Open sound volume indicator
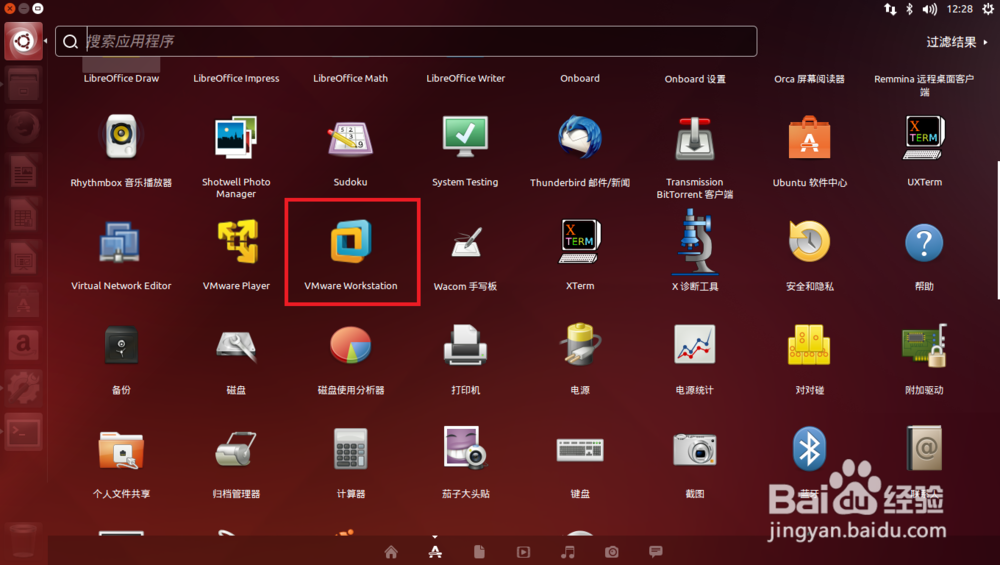Viewport: 1000px width, 565px height. click(930, 9)
